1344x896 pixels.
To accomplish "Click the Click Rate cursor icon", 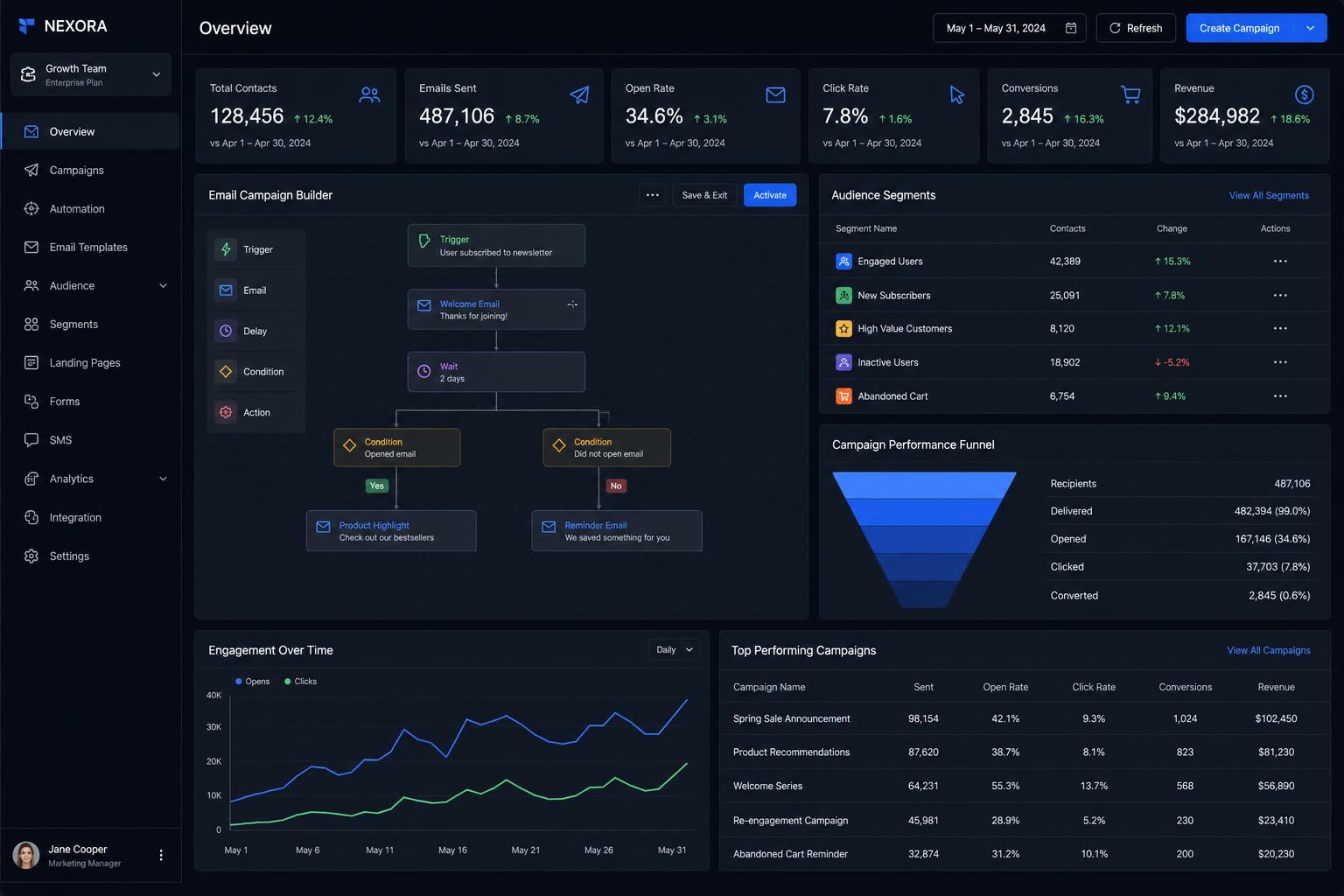I will [x=956, y=94].
